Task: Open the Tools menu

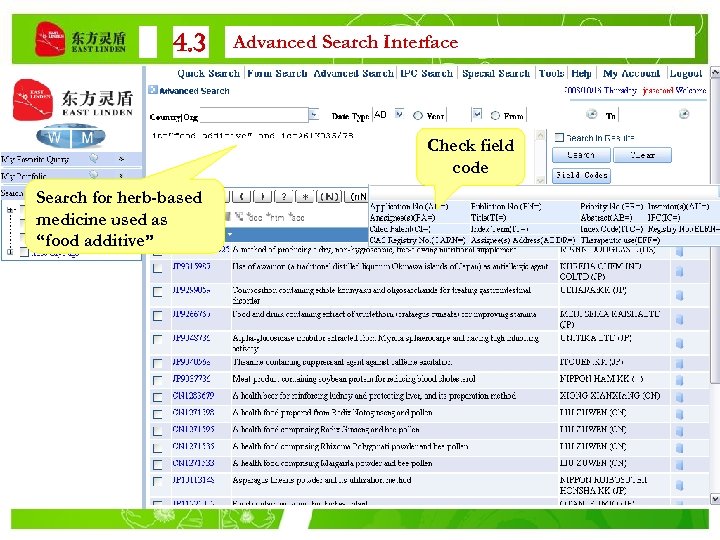Action: click(551, 73)
